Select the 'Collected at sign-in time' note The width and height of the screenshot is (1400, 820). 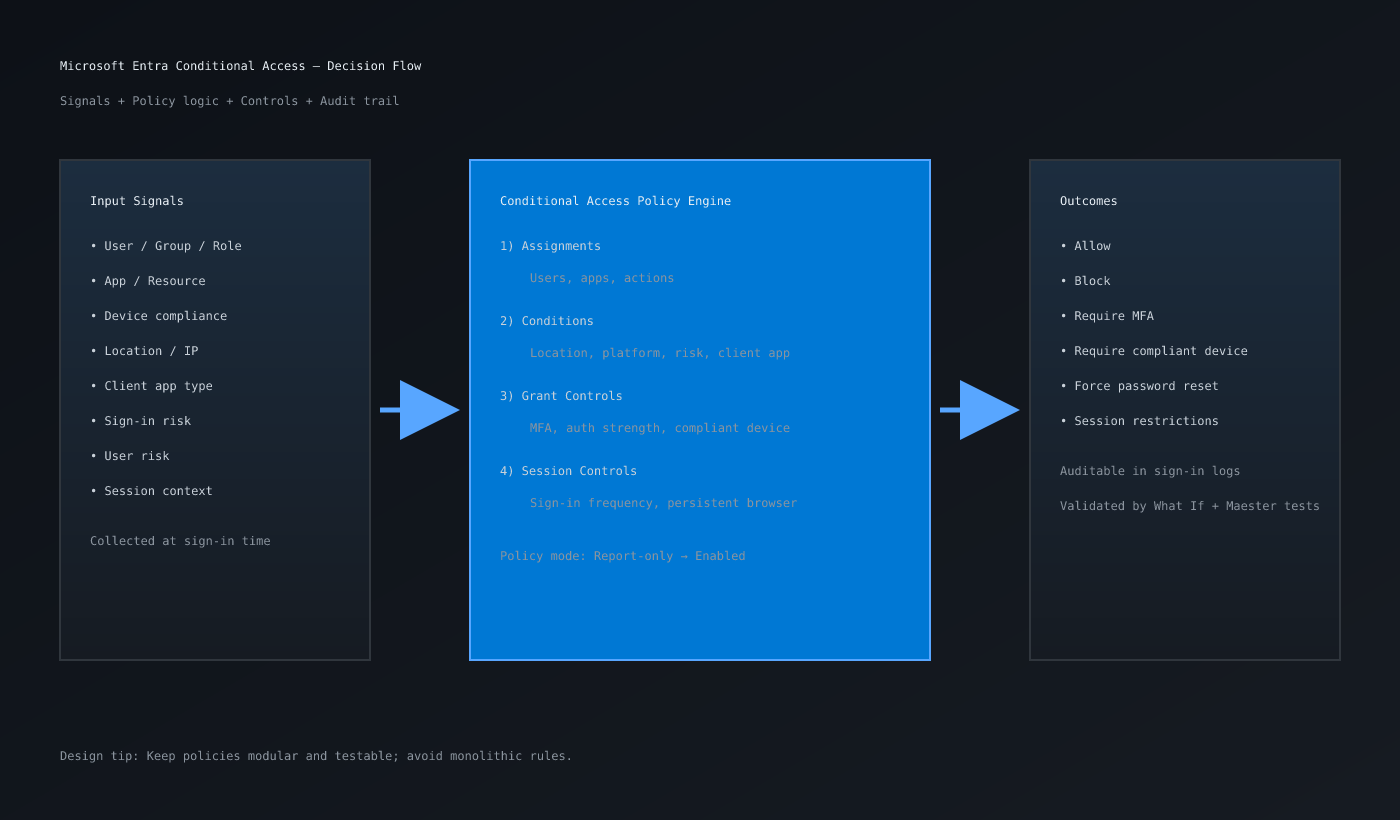(x=180, y=541)
